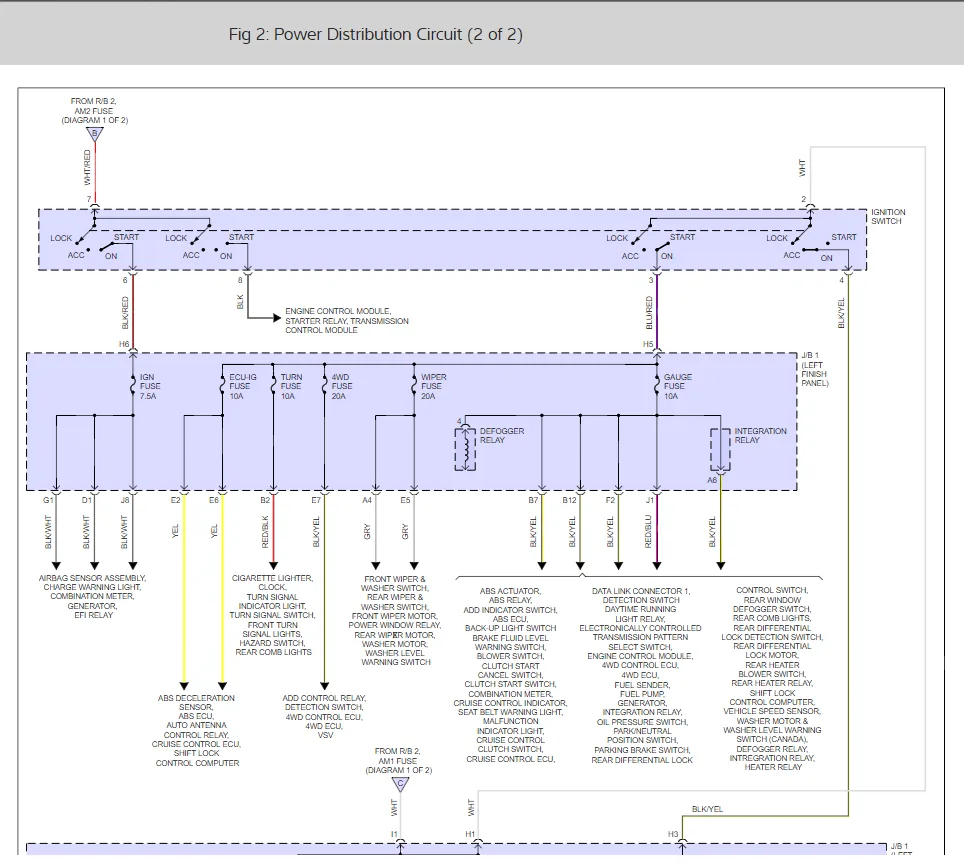
Task: Click the TURN FUSE 10A label
Action: tap(291, 387)
